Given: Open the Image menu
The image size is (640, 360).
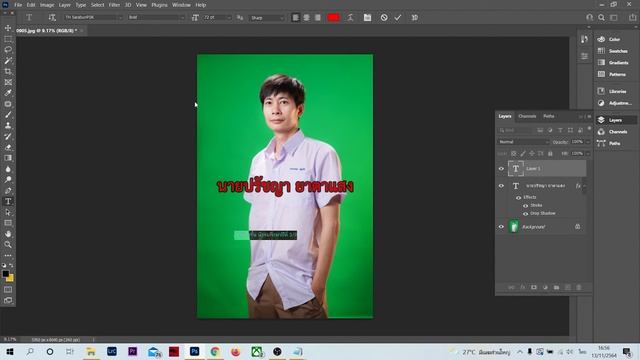Looking at the screenshot, I should pyautogui.click(x=47, y=5).
